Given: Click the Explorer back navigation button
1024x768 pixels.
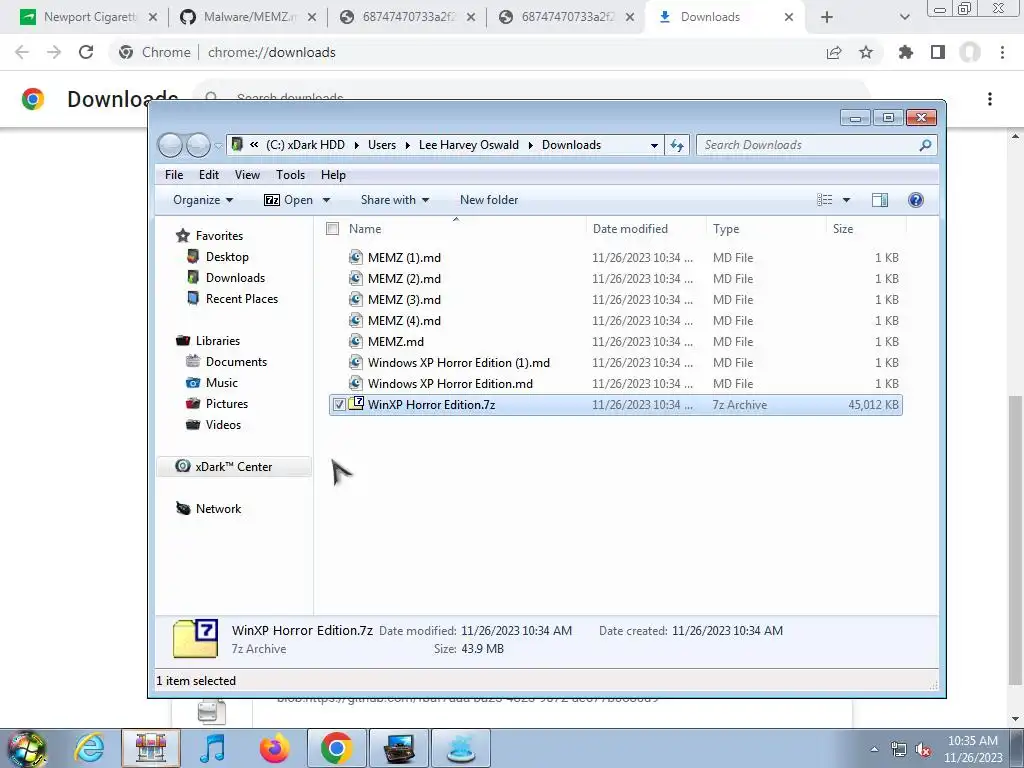Looking at the screenshot, I should [x=170, y=145].
